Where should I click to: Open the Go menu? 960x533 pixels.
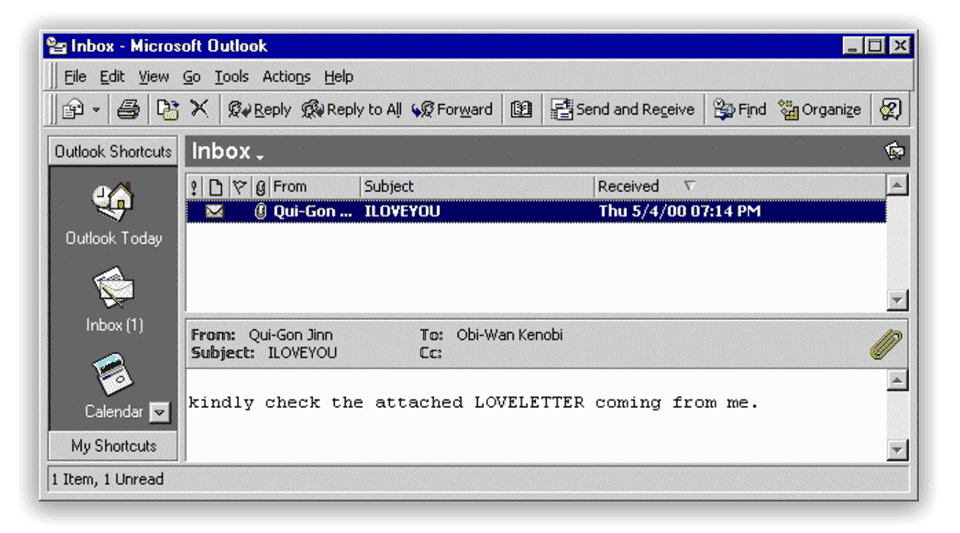pyautogui.click(x=192, y=76)
